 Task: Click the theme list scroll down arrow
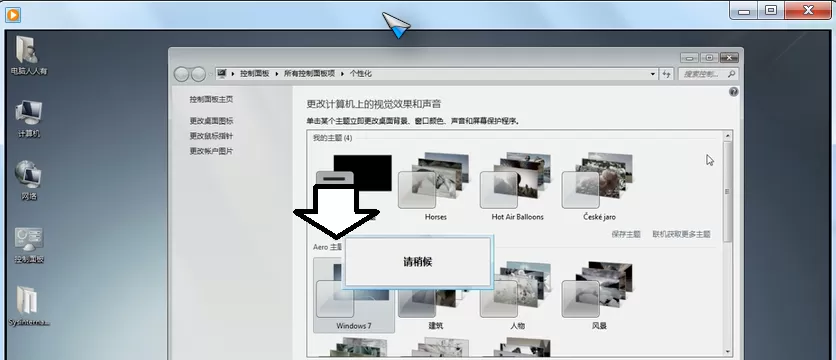(x=727, y=351)
